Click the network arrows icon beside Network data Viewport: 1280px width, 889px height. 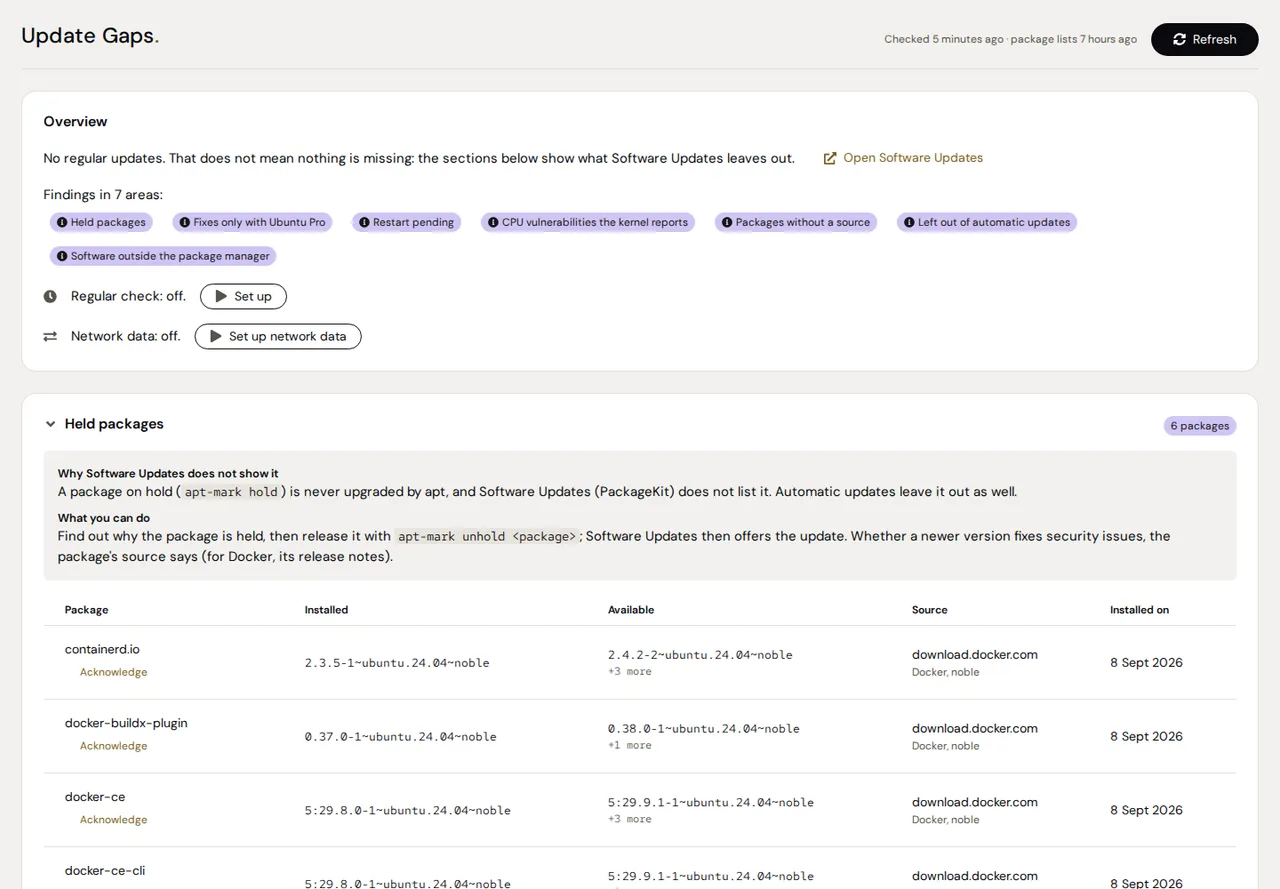coord(50,336)
